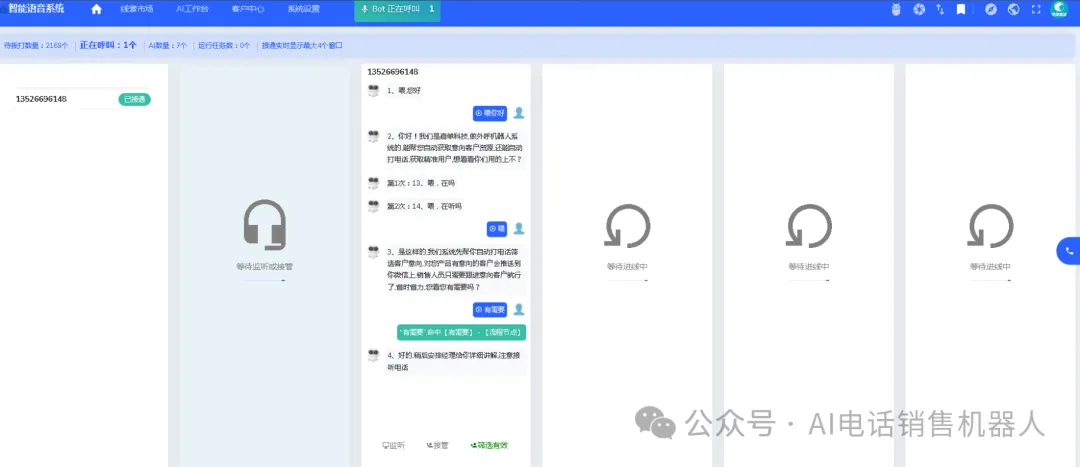Click the user avatar next to 喂你好
Viewport: 1080px width, 467px height.
pos(519,113)
